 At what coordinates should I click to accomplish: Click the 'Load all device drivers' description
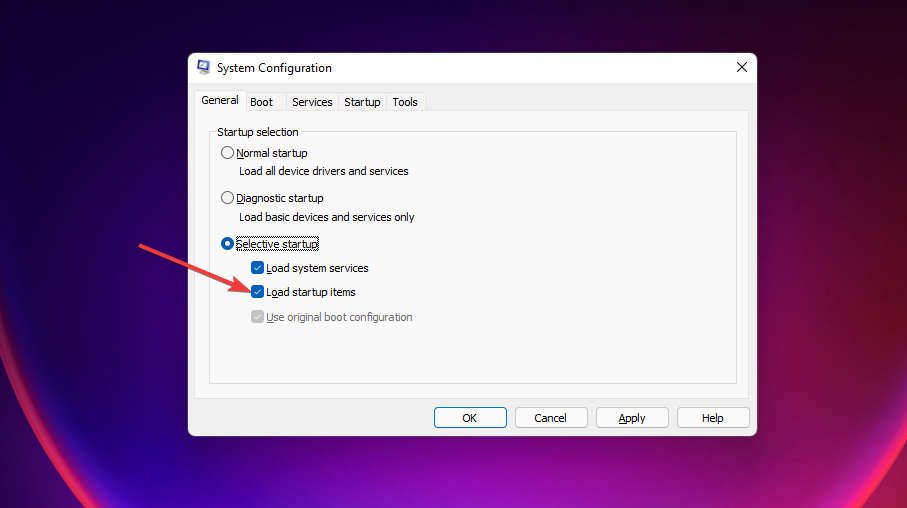324,171
